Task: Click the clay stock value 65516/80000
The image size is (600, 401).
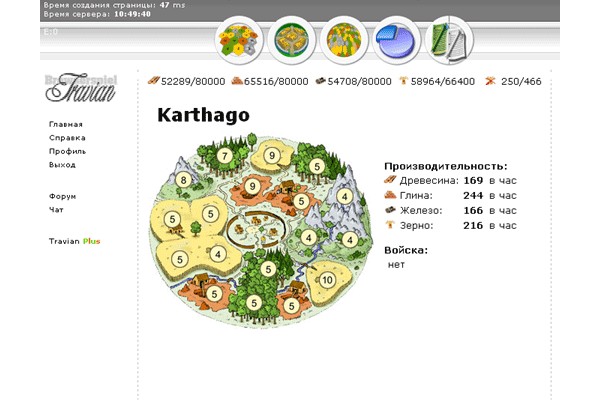Action: [276, 82]
